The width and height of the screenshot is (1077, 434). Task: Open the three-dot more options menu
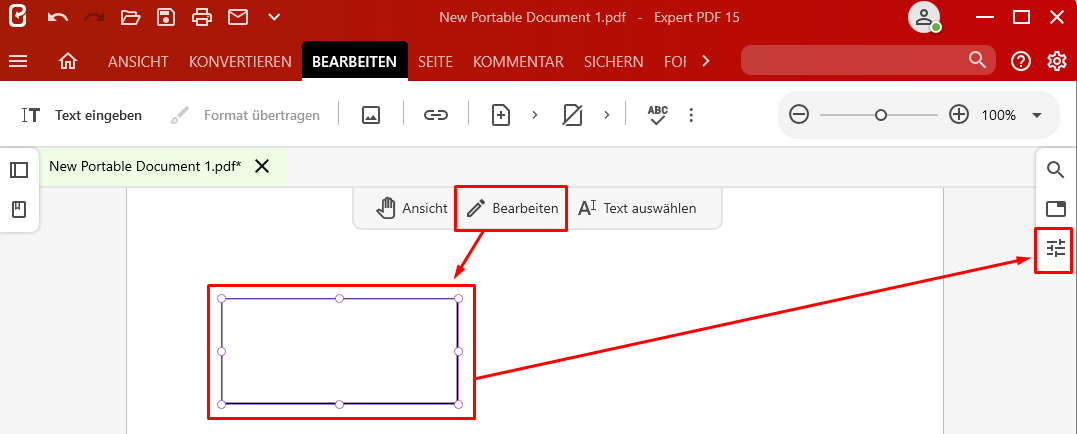(691, 115)
